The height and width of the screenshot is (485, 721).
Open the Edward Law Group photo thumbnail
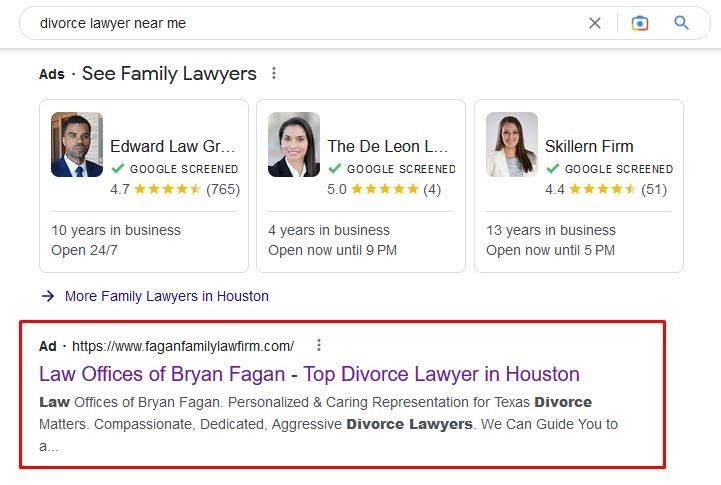[77, 144]
